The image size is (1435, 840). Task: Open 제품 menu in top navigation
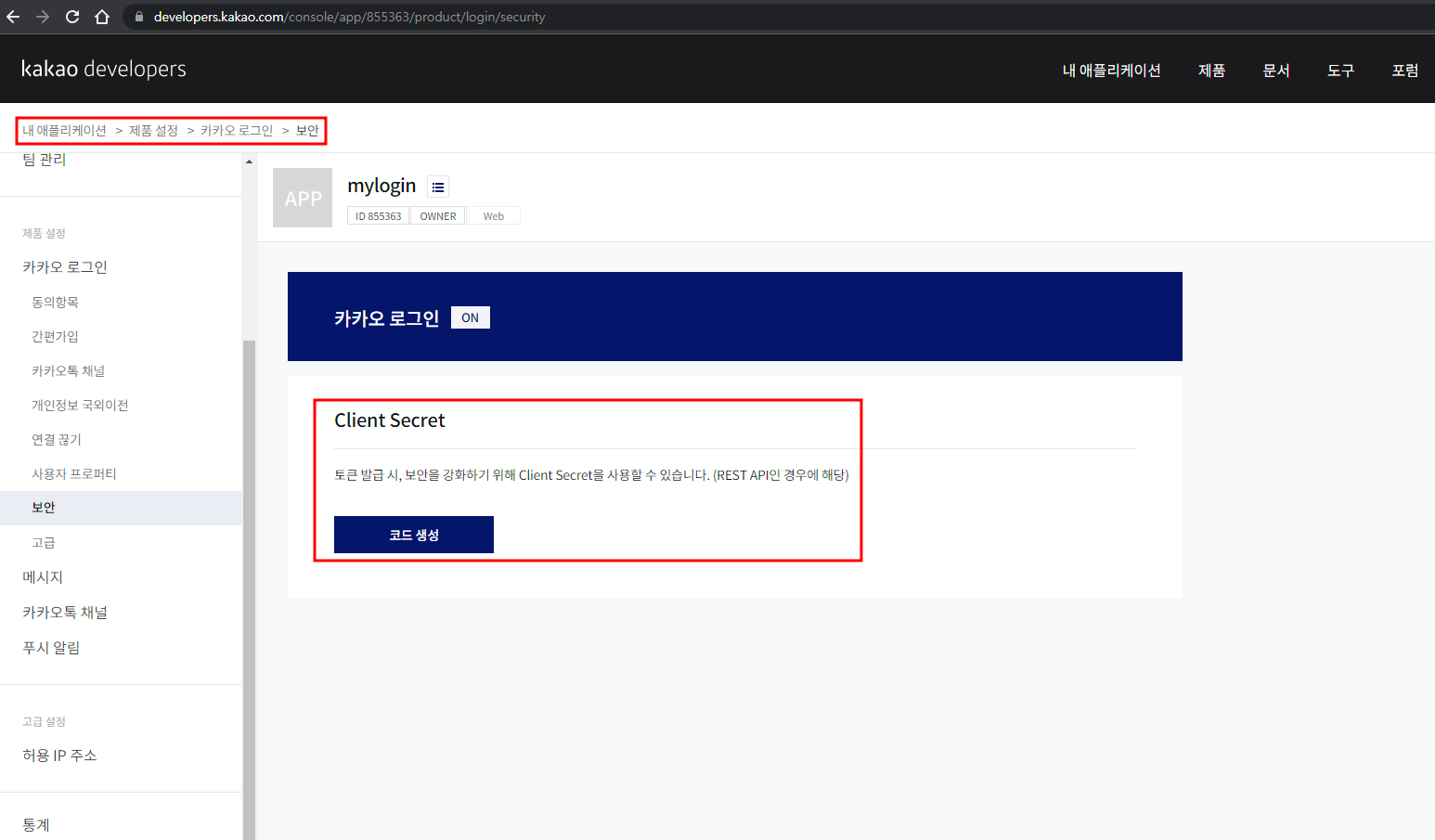1211,71
